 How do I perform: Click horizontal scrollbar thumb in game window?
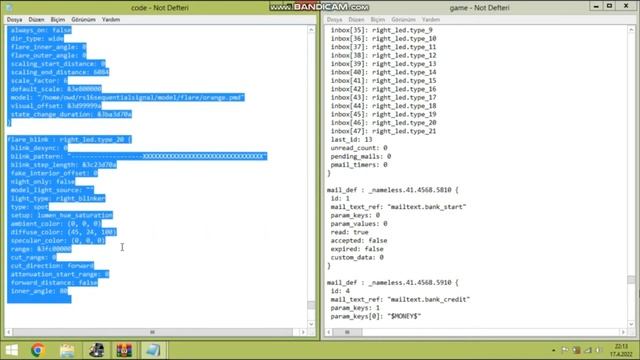pyautogui.click(x=347, y=332)
